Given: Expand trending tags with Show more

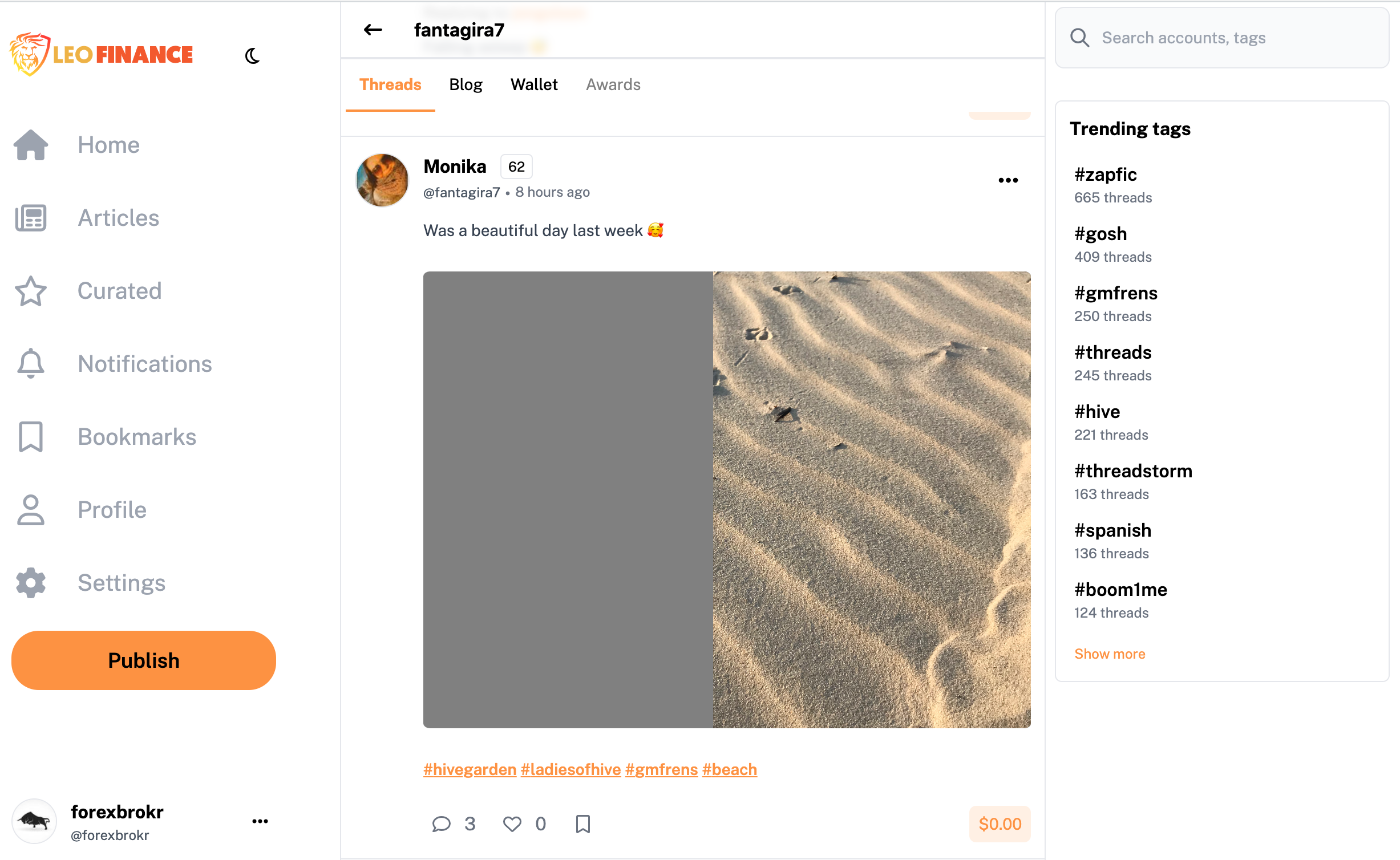Looking at the screenshot, I should coord(1110,654).
